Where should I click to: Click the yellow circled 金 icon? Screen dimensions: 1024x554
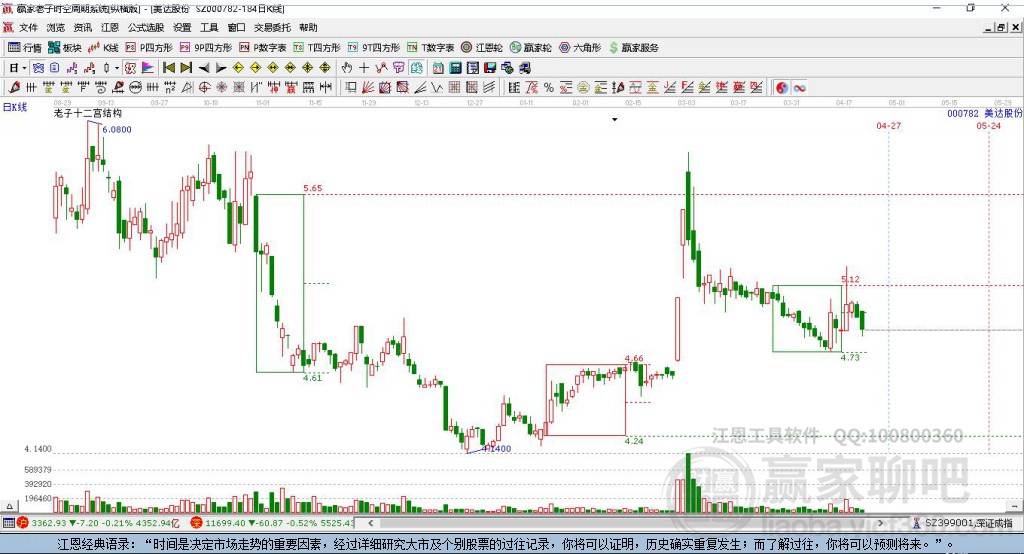[583, 88]
